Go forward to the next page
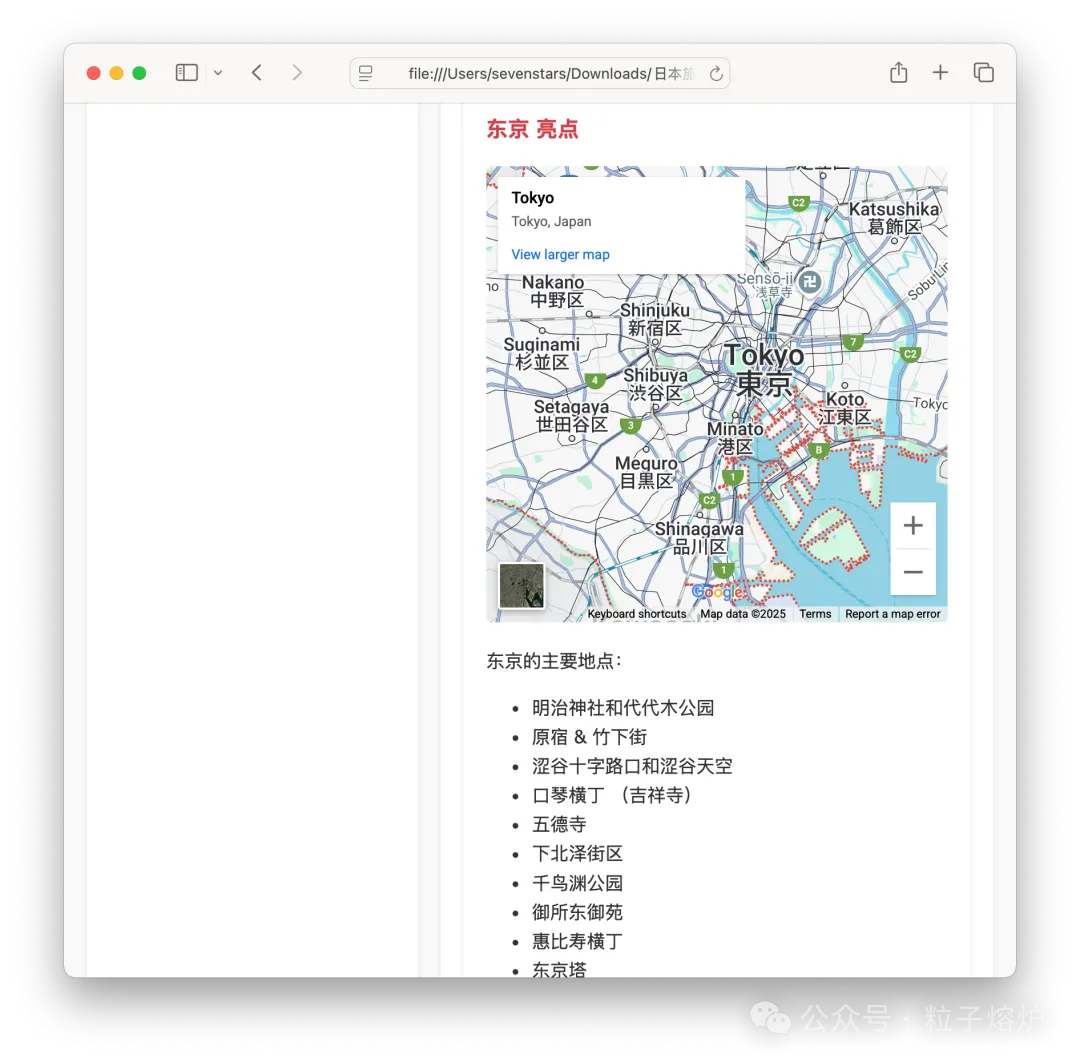Screen dimensions: 1080x1062 point(297,72)
